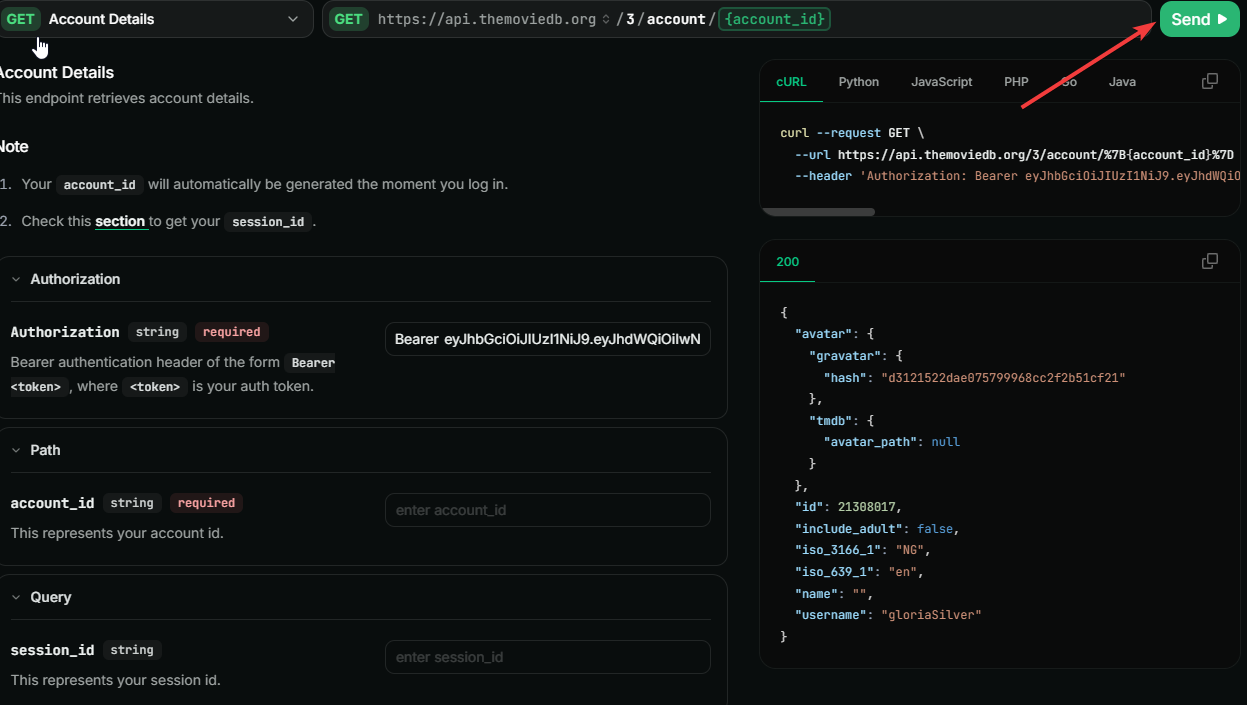Select the 200 response tab

pyautogui.click(x=788, y=262)
